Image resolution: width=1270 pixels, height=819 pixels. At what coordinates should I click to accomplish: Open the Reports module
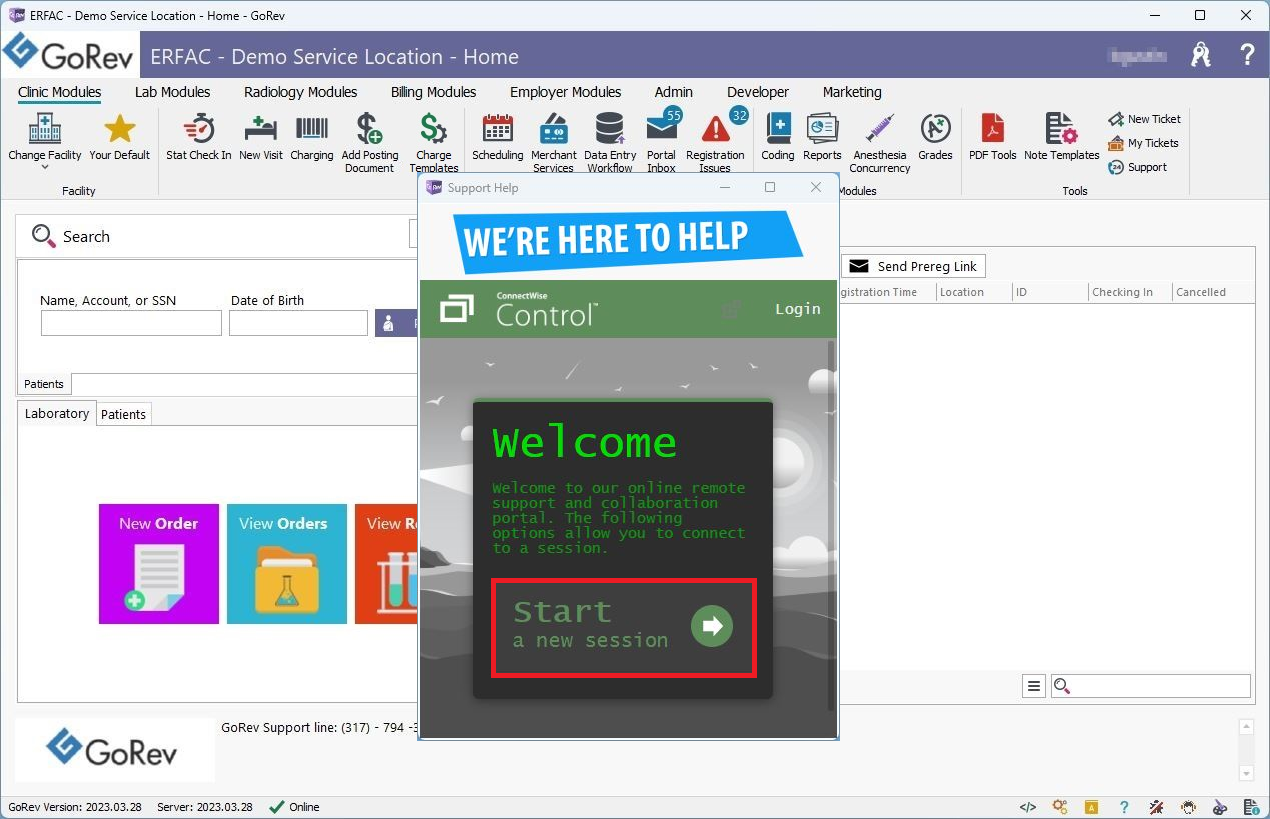[x=822, y=137]
